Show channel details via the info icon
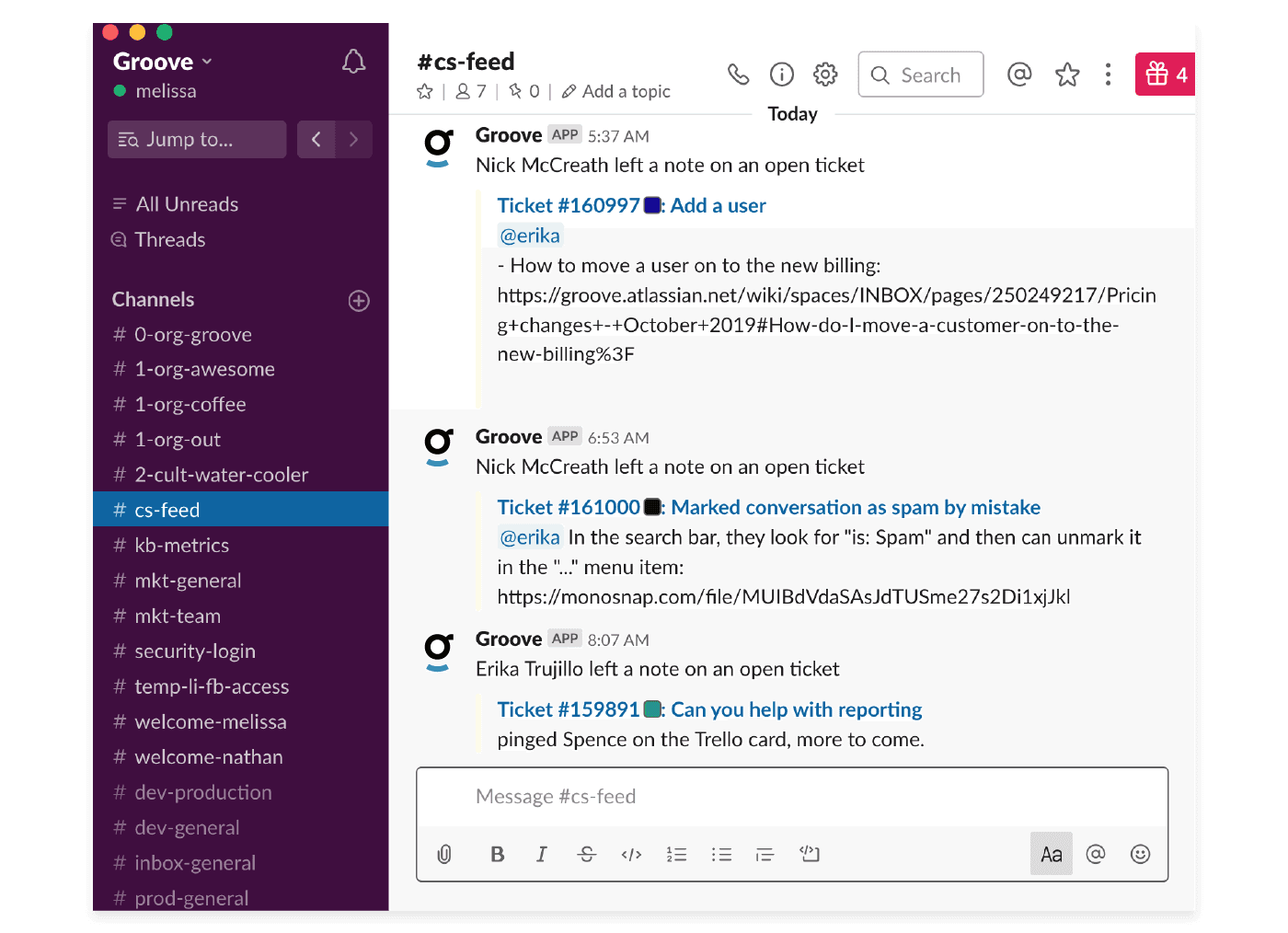The image size is (1288, 933). 781,75
